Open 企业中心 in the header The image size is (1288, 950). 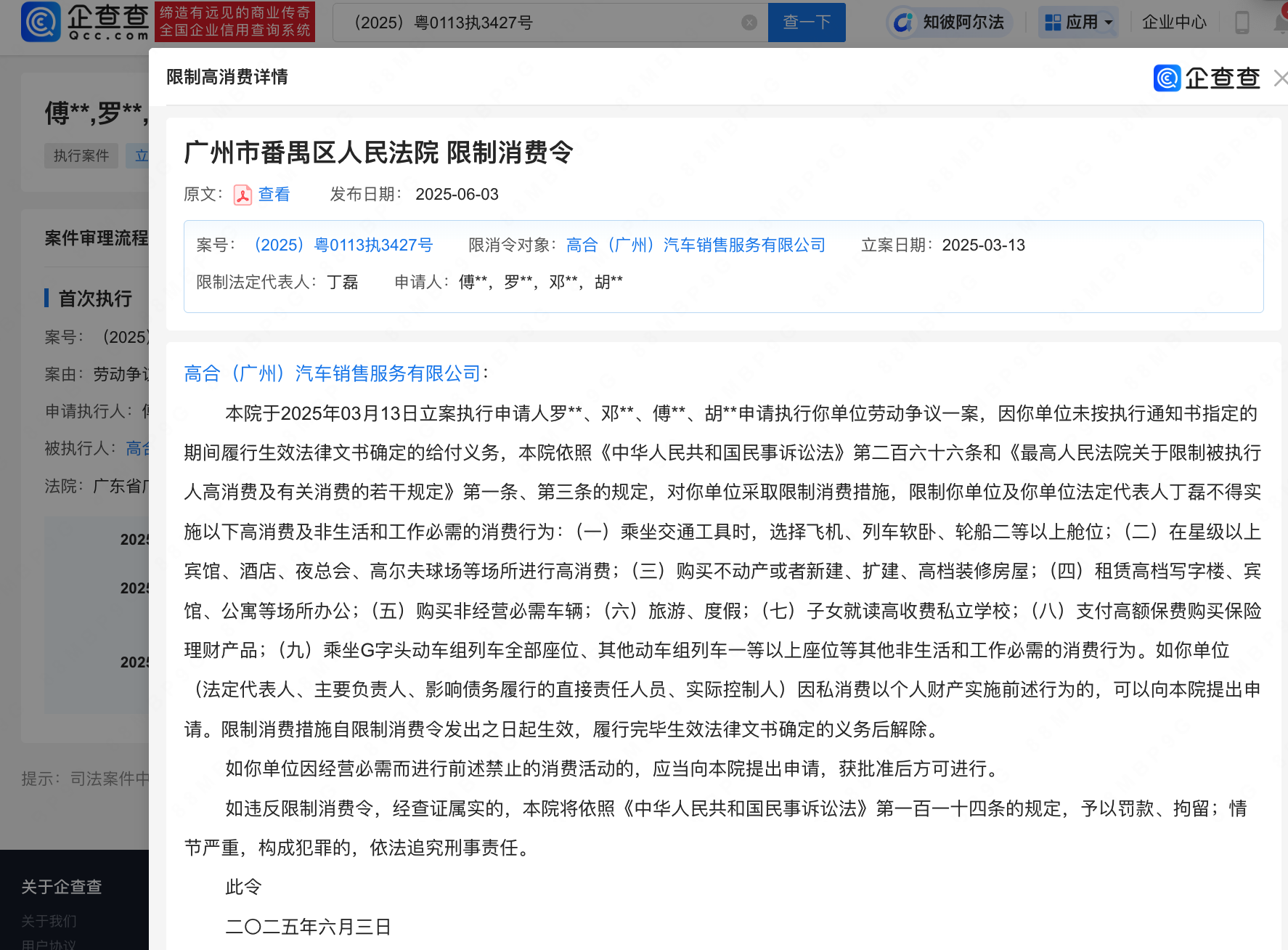click(x=1174, y=23)
